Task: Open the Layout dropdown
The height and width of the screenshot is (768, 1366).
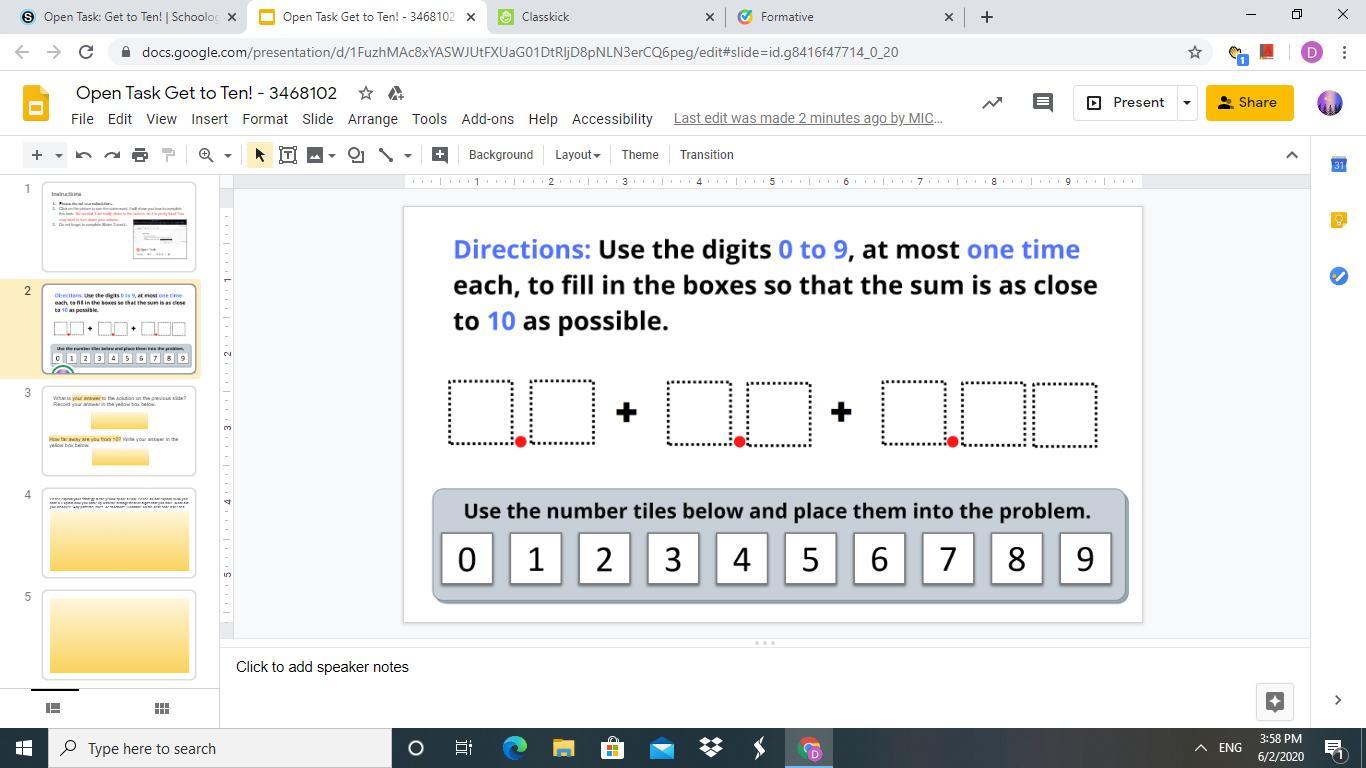Action: (577, 155)
